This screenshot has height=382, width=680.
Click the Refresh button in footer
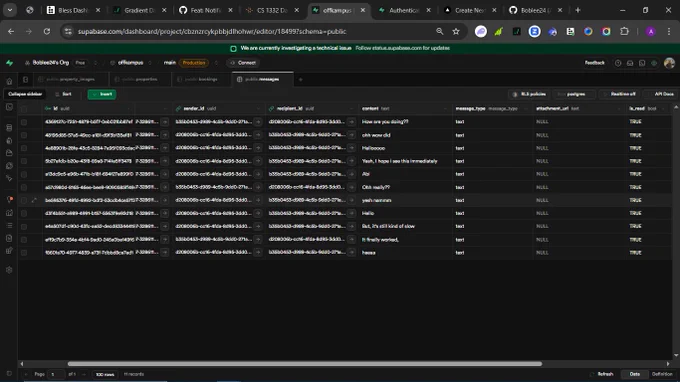(602, 374)
